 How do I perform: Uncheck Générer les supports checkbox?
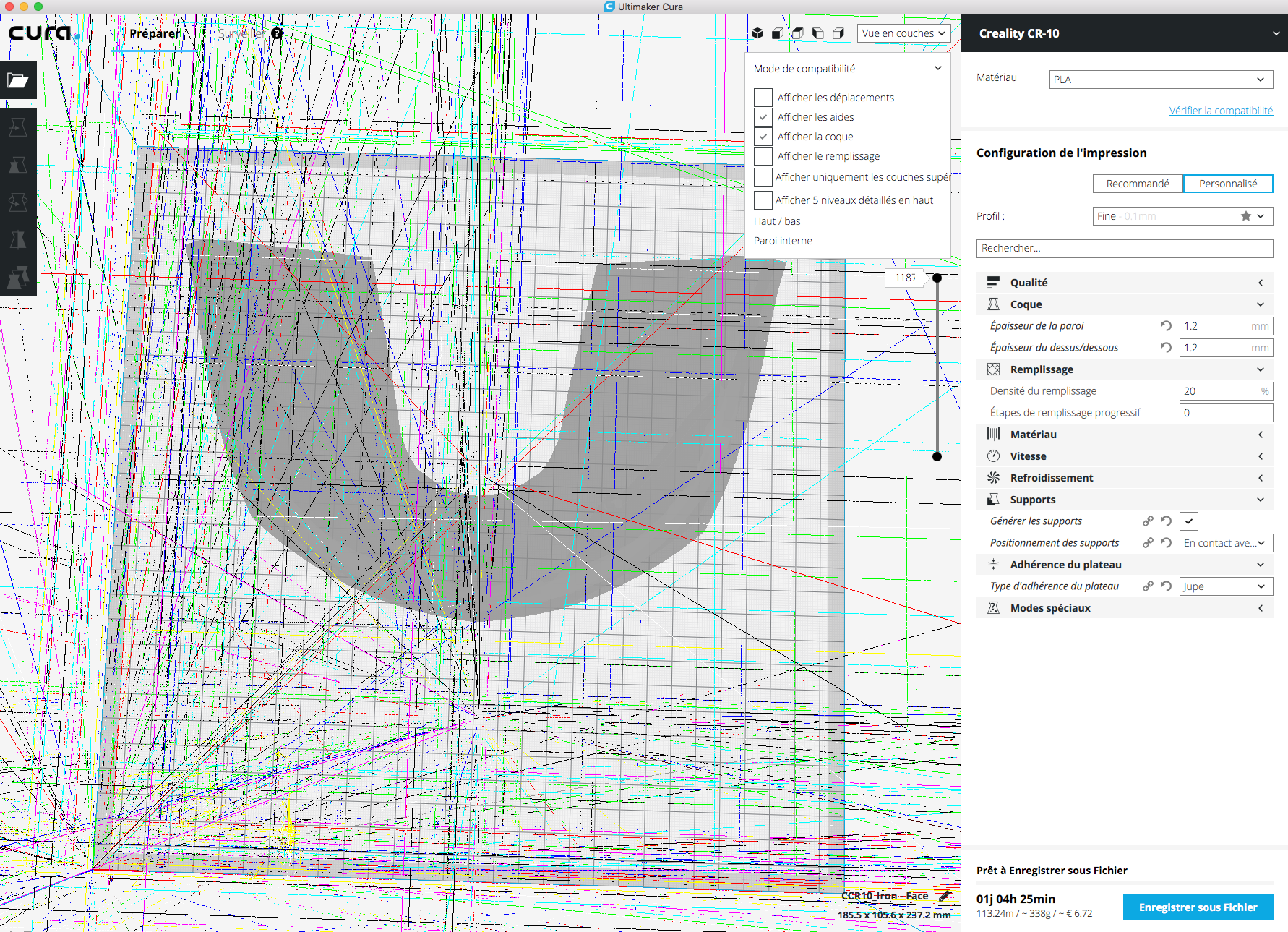1189,521
